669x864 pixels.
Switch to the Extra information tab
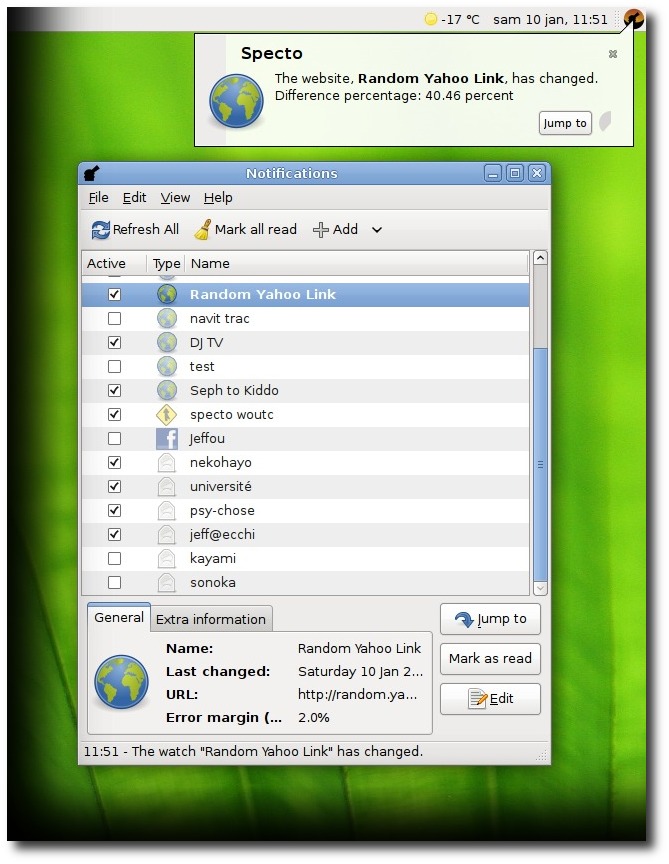(211, 619)
